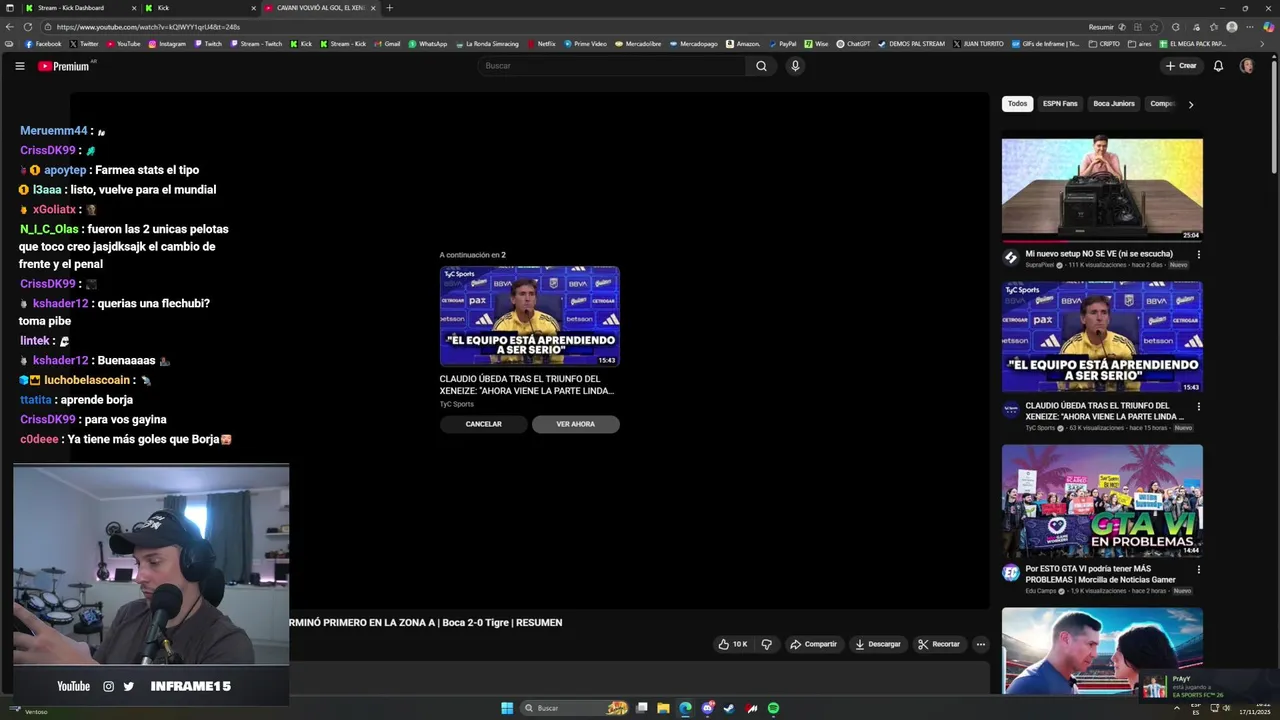The width and height of the screenshot is (1280, 720).
Task: Open YouTube notifications bell
Action: pyautogui.click(x=1218, y=66)
